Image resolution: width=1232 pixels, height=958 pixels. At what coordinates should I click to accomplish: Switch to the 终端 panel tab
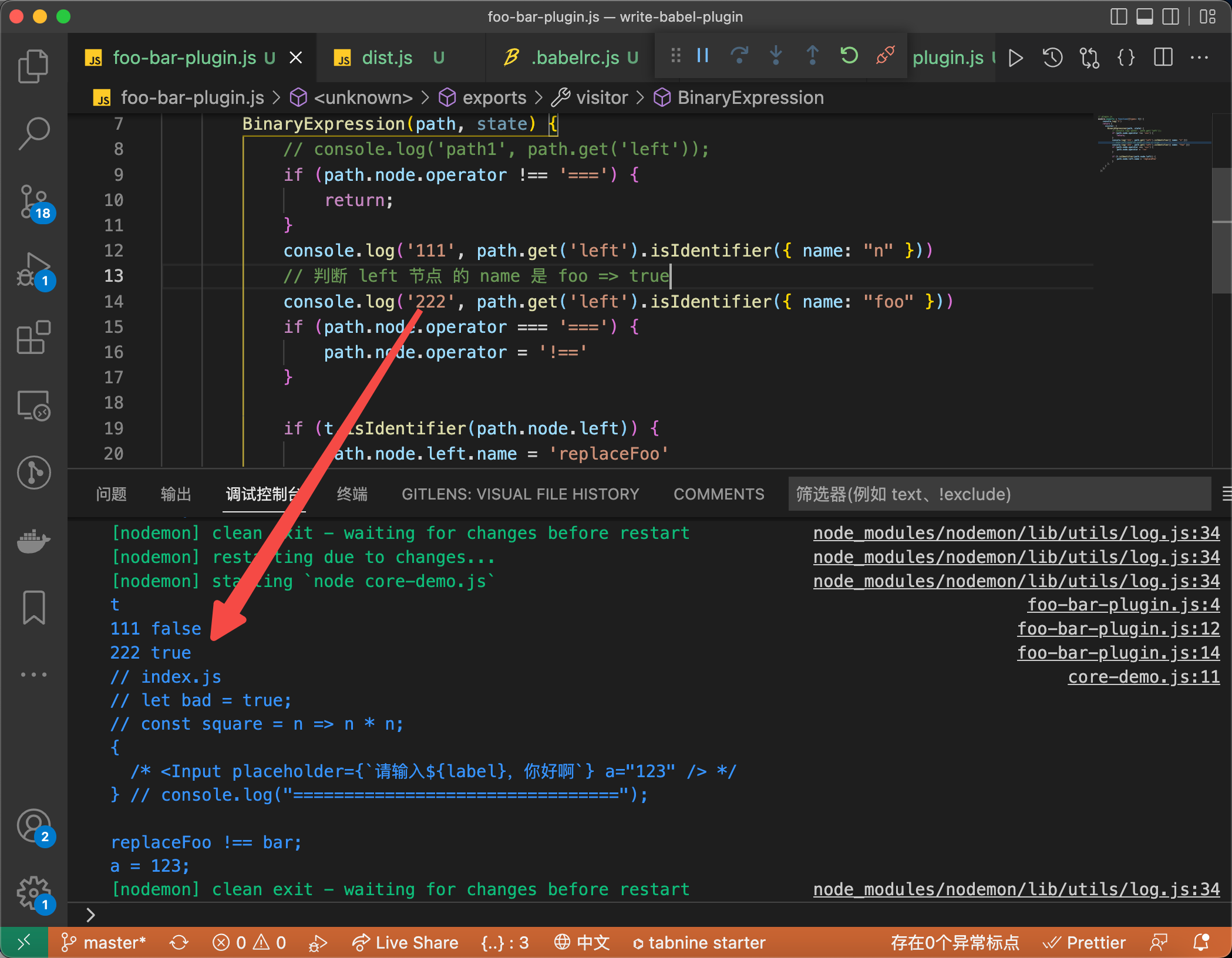[352, 494]
